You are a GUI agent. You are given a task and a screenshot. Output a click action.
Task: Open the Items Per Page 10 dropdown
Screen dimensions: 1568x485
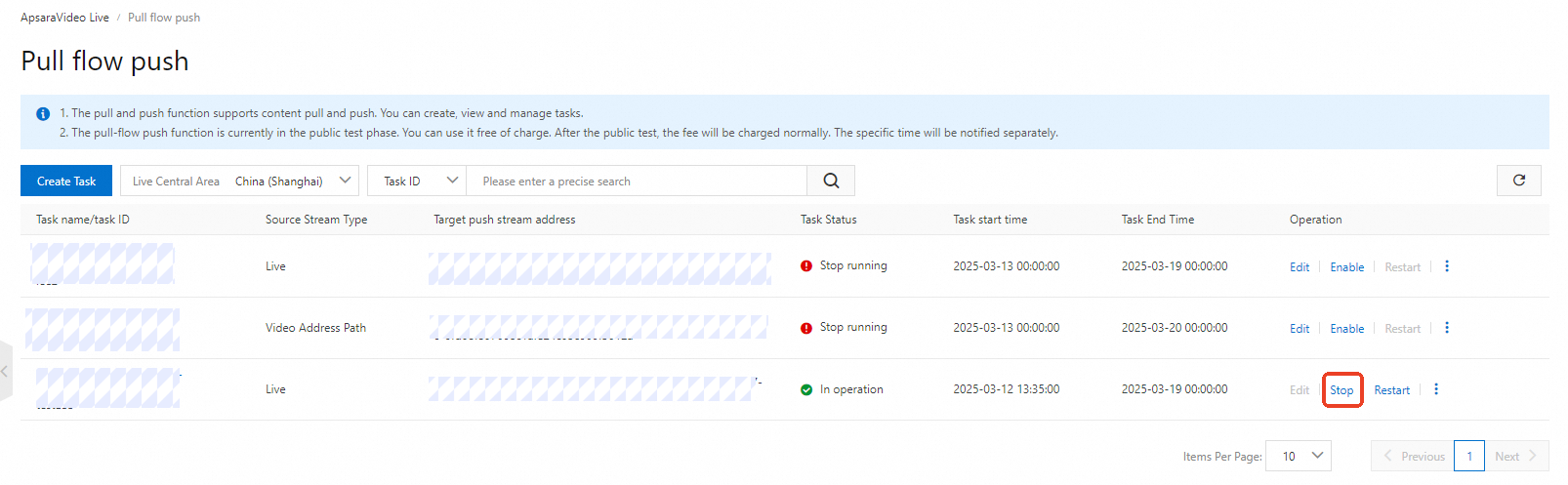(x=1299, y=456)
